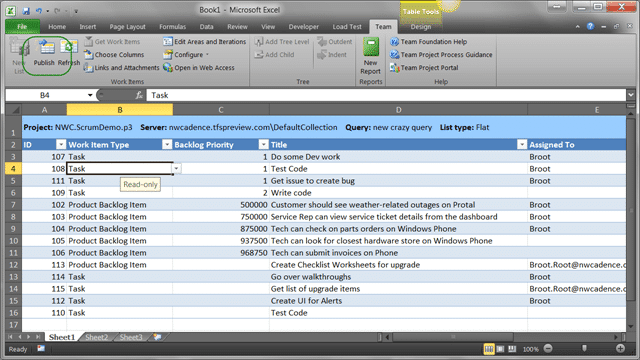Switch to Page Break Preview in status bar
The image size is (640, 360).
pyautogui.click(x=512, y=349)
